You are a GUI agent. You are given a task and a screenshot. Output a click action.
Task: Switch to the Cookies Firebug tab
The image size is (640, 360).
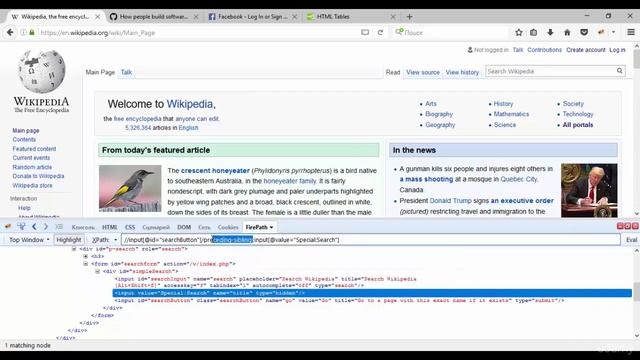click(x=228, y=227)
